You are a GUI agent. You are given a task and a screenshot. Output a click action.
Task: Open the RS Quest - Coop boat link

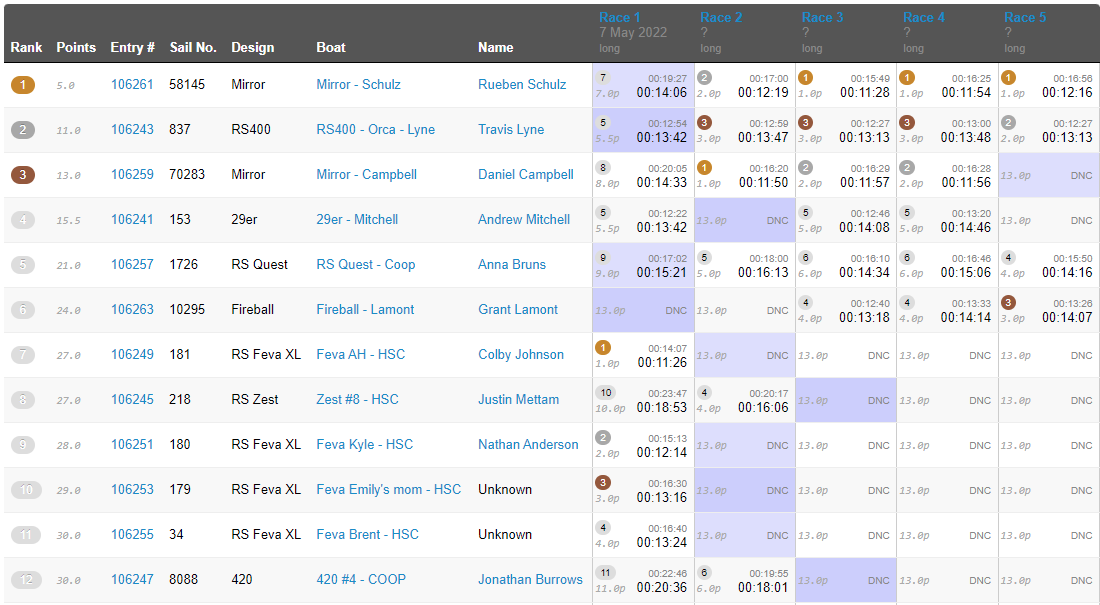[x=365, y=264]
